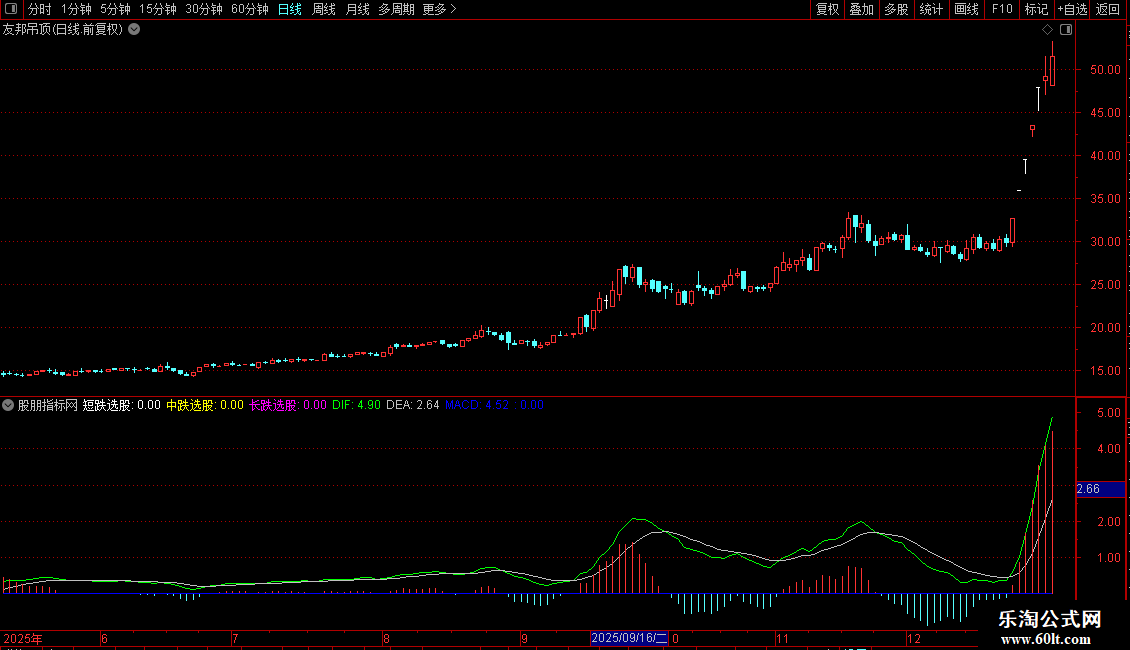This screenshot has width=1130, height=650.
Task: Open 多股 multi-stock view
Action: pos(896,9)
